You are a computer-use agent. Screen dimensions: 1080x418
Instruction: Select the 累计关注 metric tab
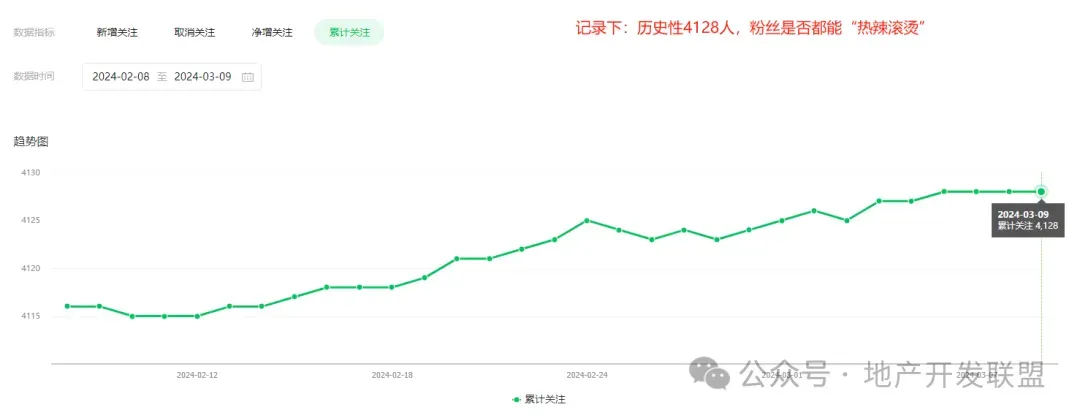[x=349, y=32]
